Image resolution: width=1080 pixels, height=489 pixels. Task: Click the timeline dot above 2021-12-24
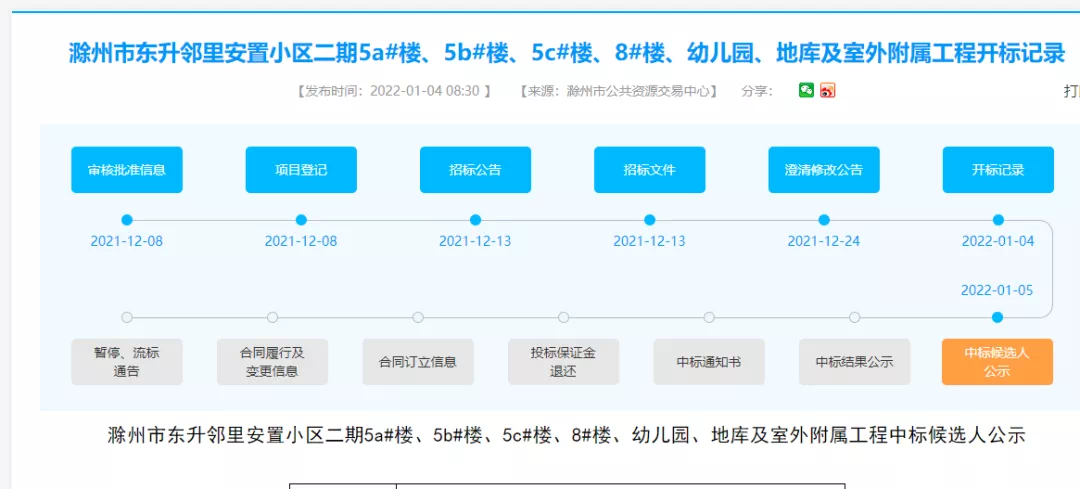(824, 220)
